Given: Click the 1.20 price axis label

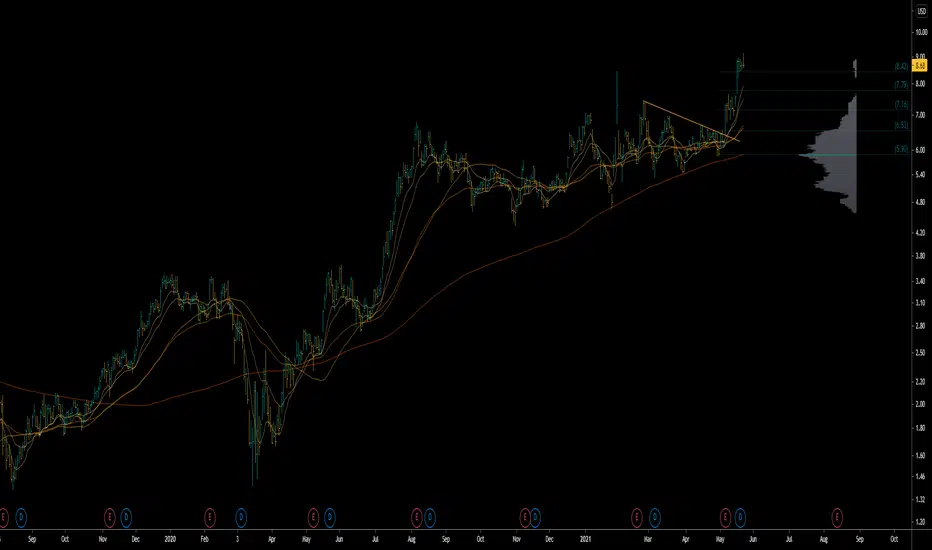Looking at the screenshot, I should (x=920, y=522).
